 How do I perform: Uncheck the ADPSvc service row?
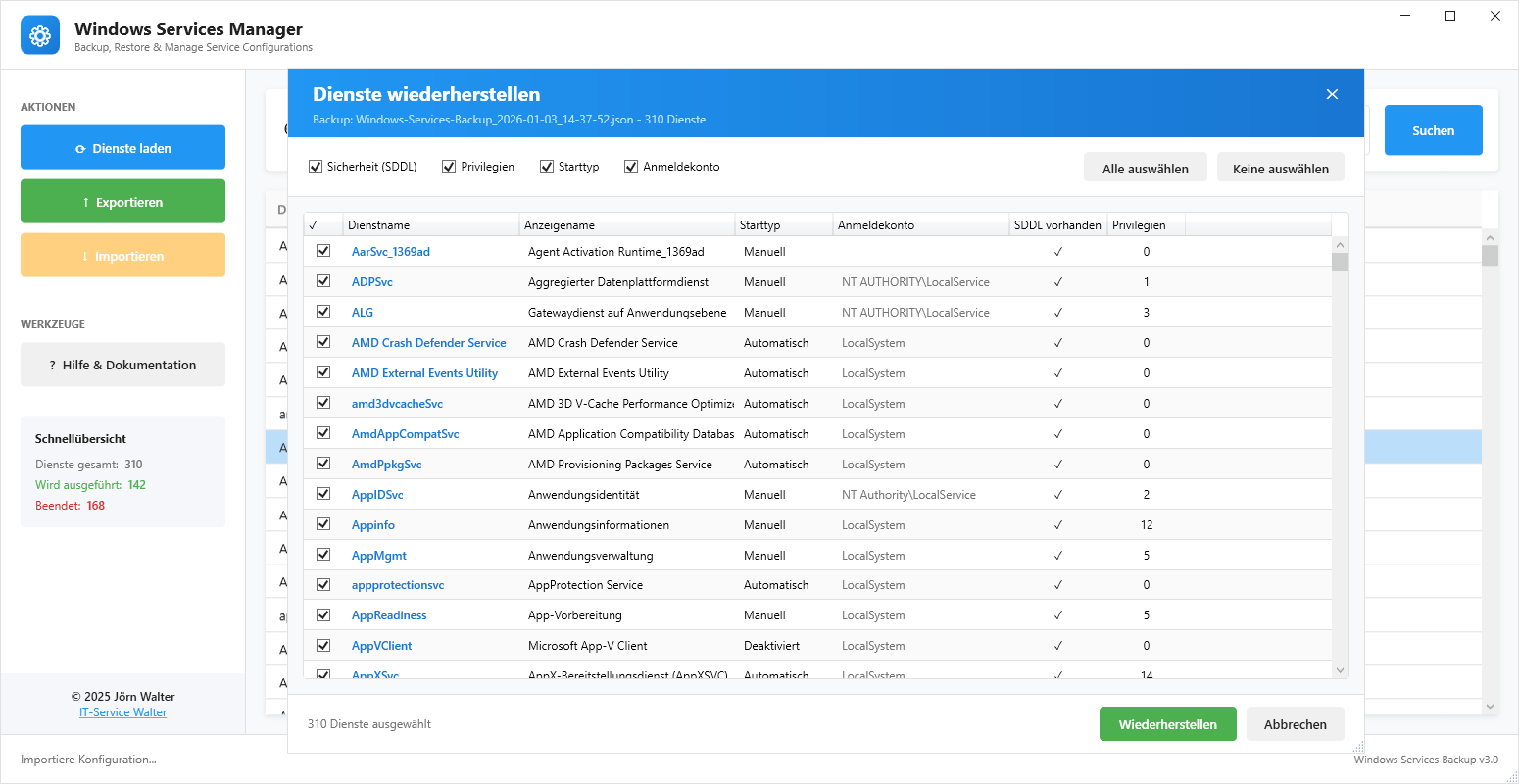(x=323, y=281)
